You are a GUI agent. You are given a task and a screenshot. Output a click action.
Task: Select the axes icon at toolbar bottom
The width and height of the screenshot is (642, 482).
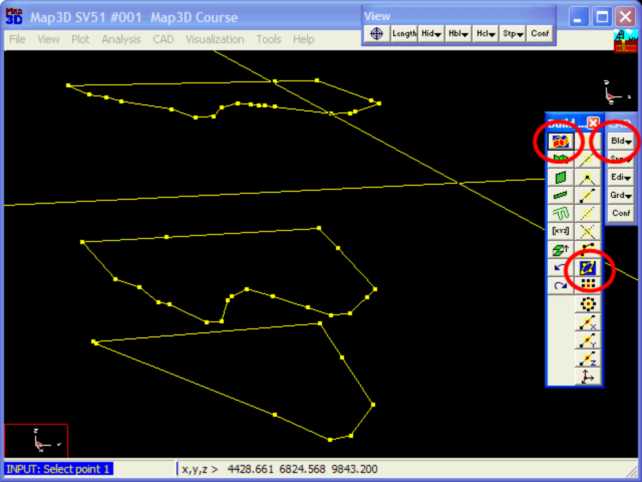(588, 376)
